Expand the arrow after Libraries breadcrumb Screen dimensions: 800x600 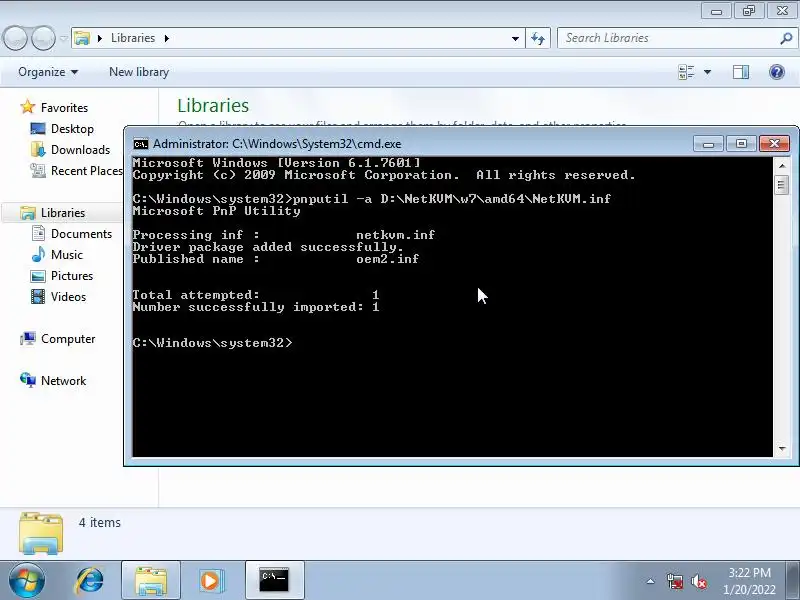pos(166,38)
